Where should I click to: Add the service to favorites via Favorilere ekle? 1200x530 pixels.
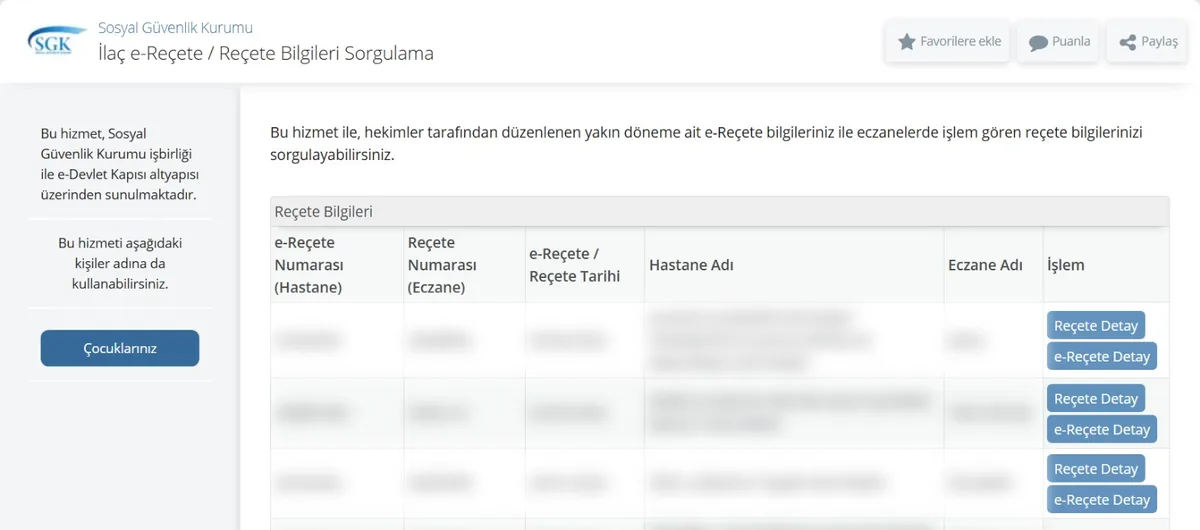[x=947, y=42]
